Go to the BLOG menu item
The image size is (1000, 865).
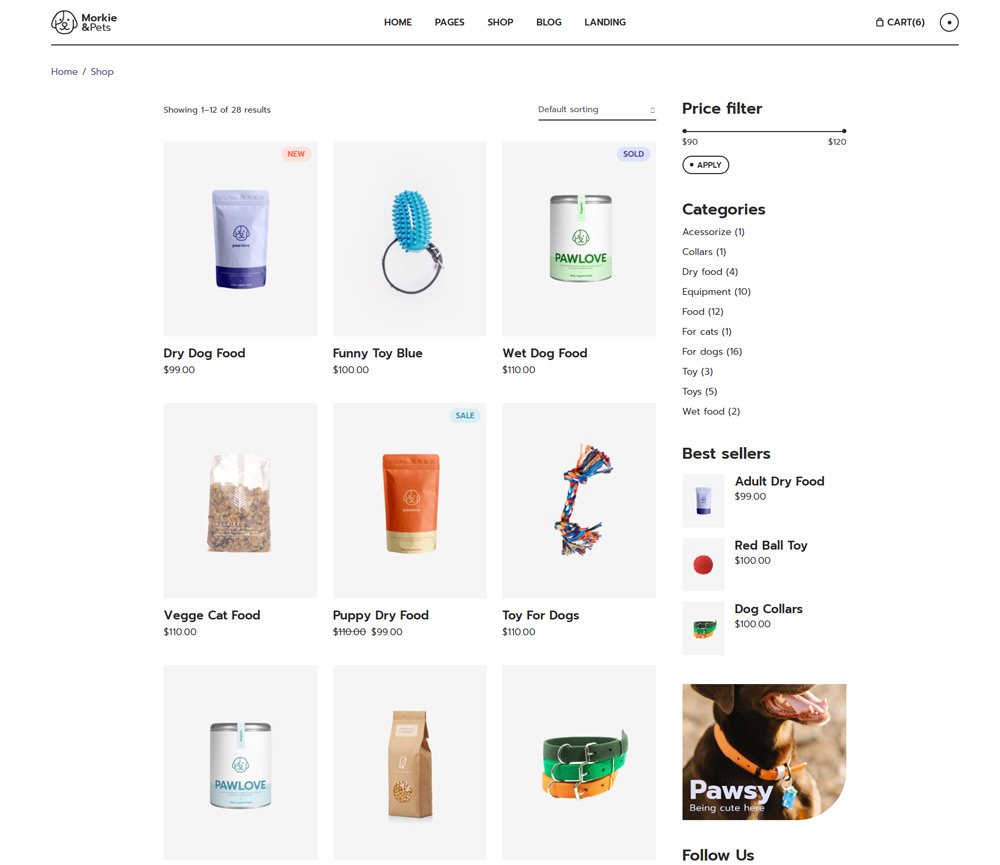point(548,22)
